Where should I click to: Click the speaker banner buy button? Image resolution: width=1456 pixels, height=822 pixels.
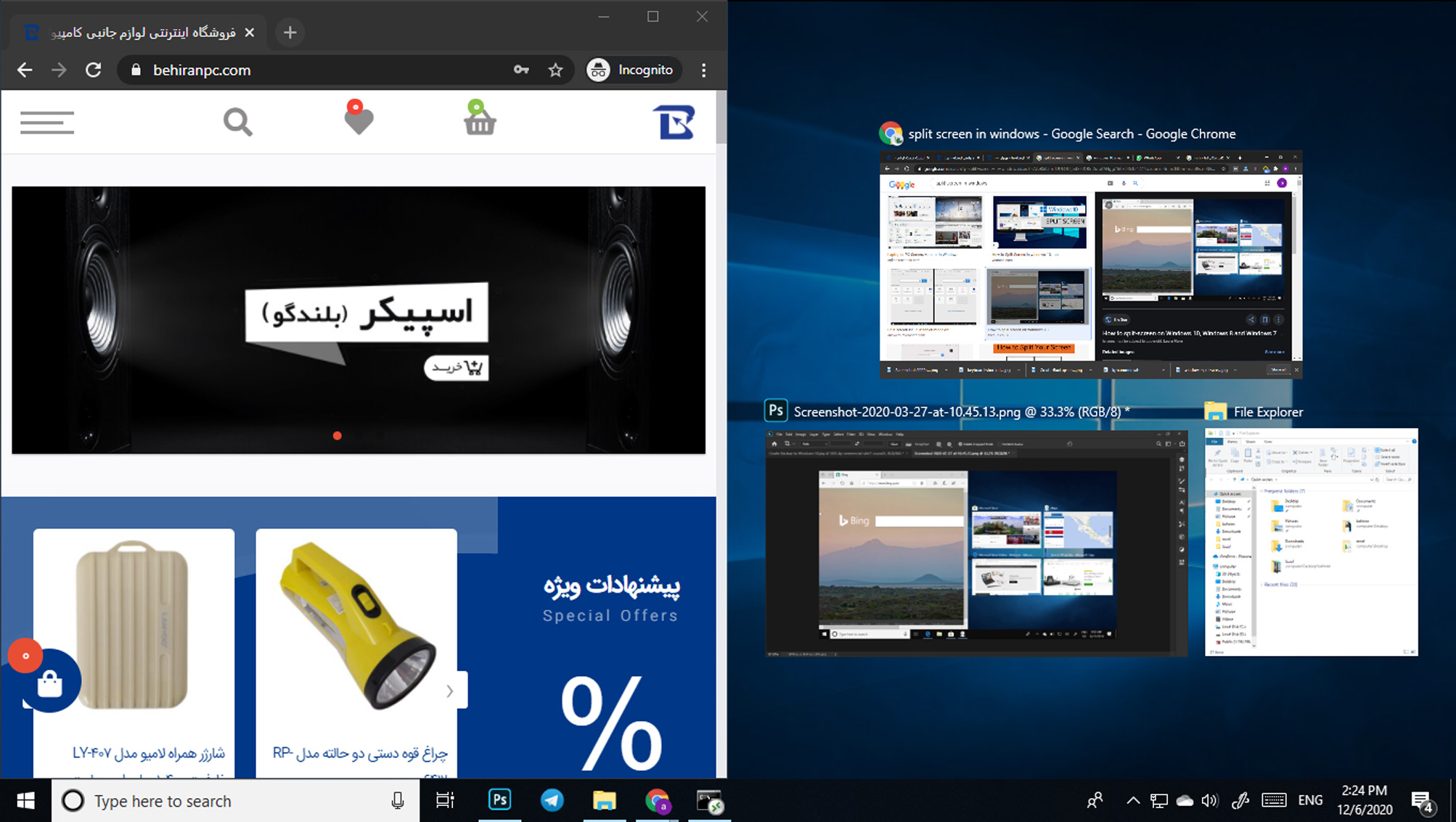pyautogui.click(x=457, y=368)
